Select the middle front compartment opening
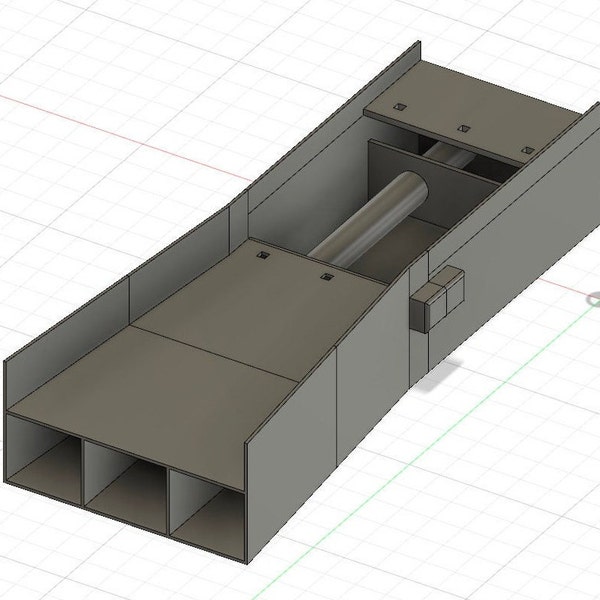This screenshot has width=600, height=600. (x=126, y=486)
